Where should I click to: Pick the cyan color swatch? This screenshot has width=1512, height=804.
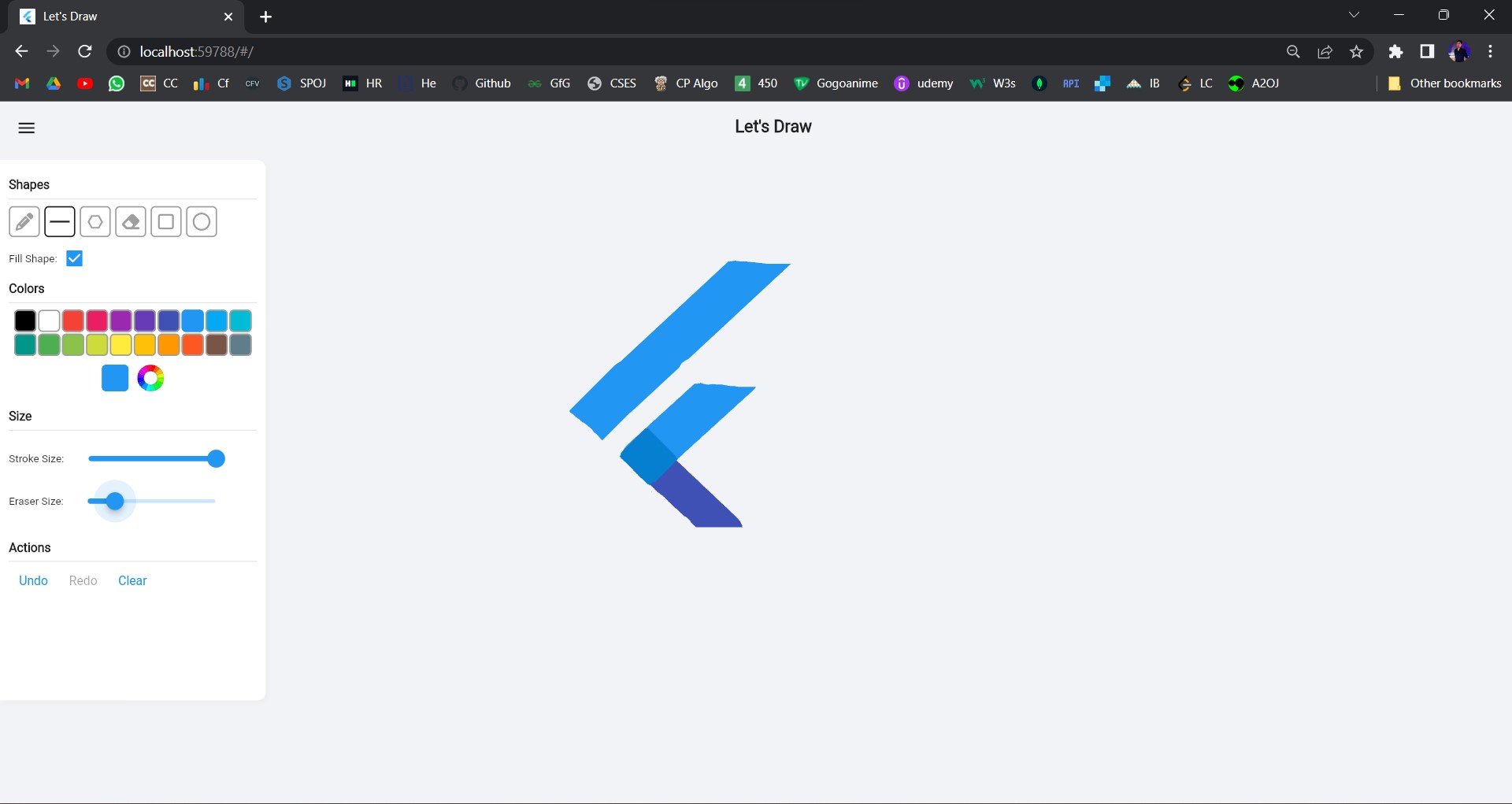click(x=240, y=320)
